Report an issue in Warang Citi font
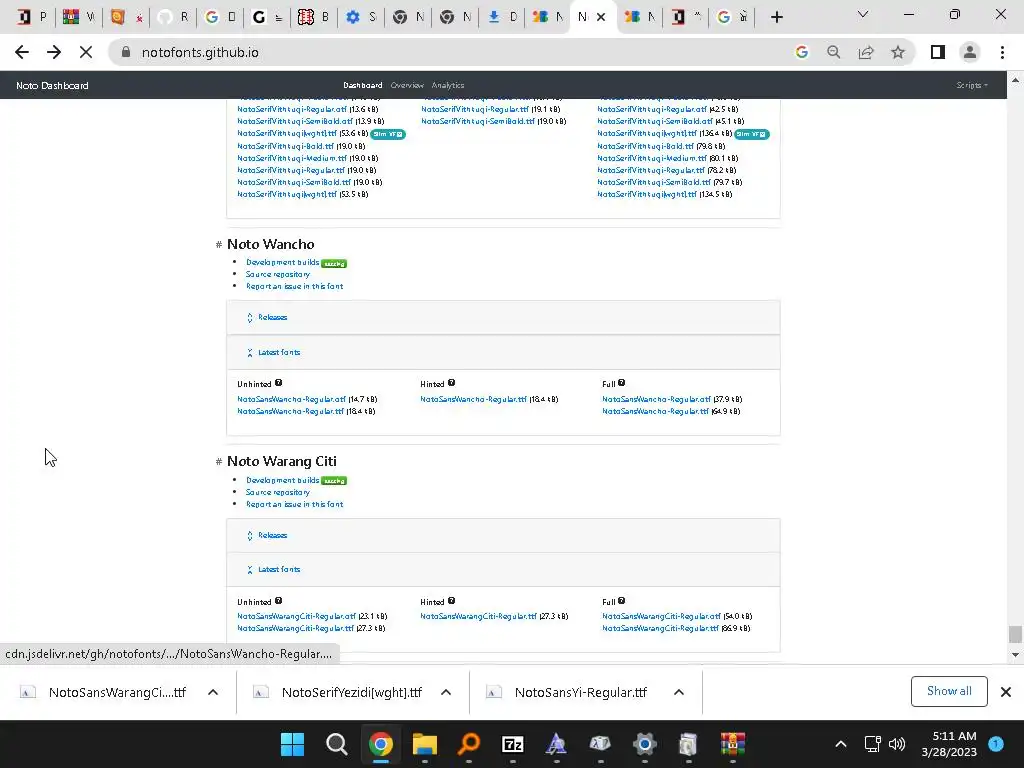The width and height of the screenshot is (1024, 768). click(295, 504)
